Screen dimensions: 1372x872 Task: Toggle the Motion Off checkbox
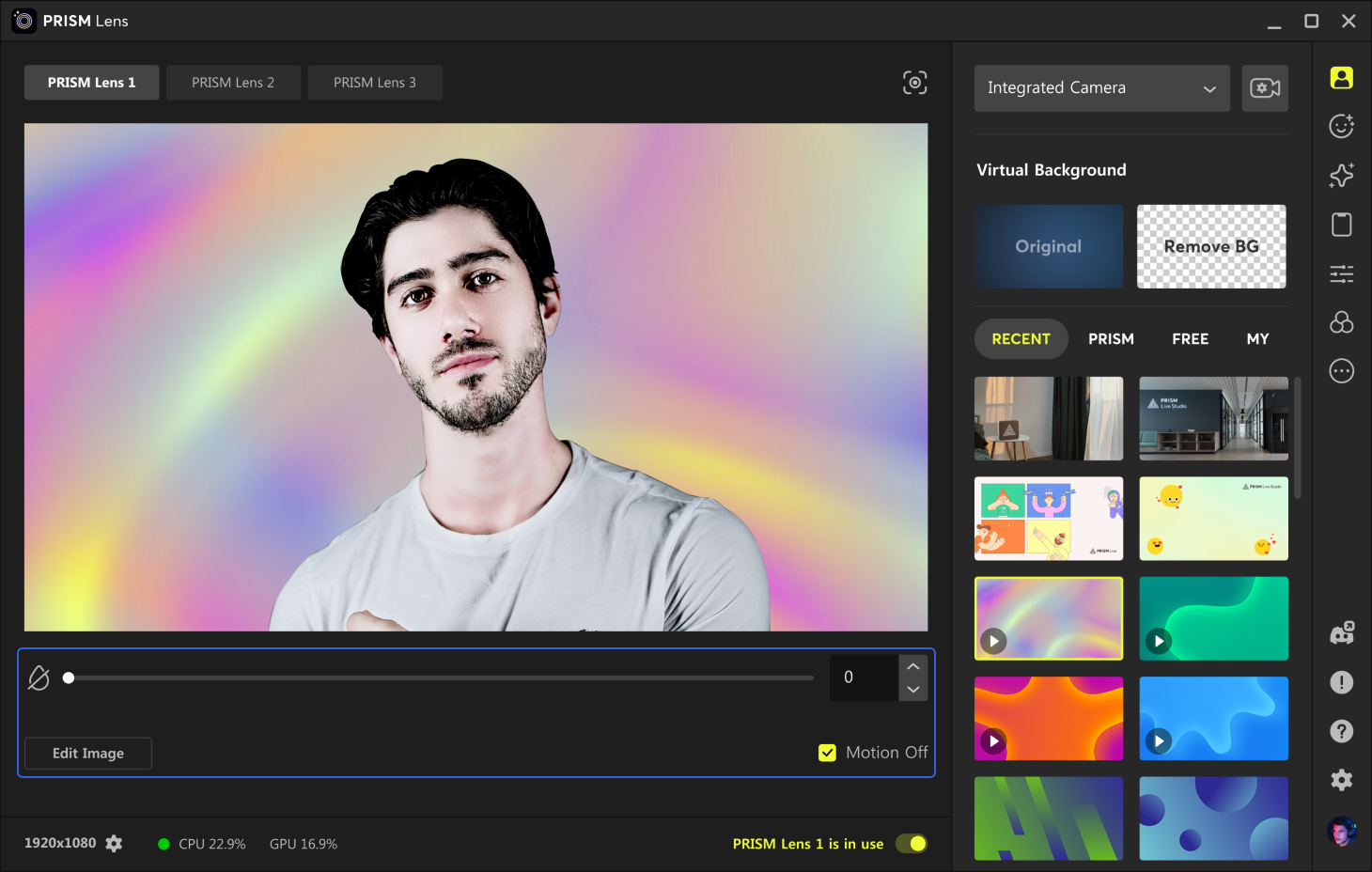point(827,753)
